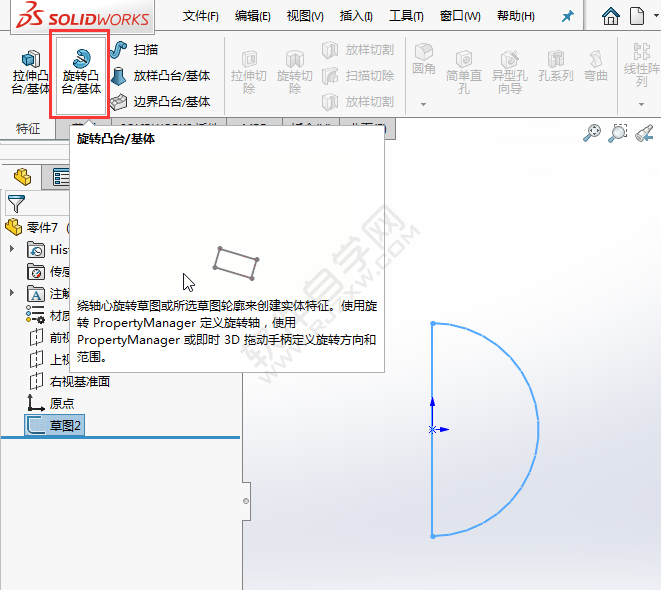Open the New document dropdown arrow

pos(656,16)
